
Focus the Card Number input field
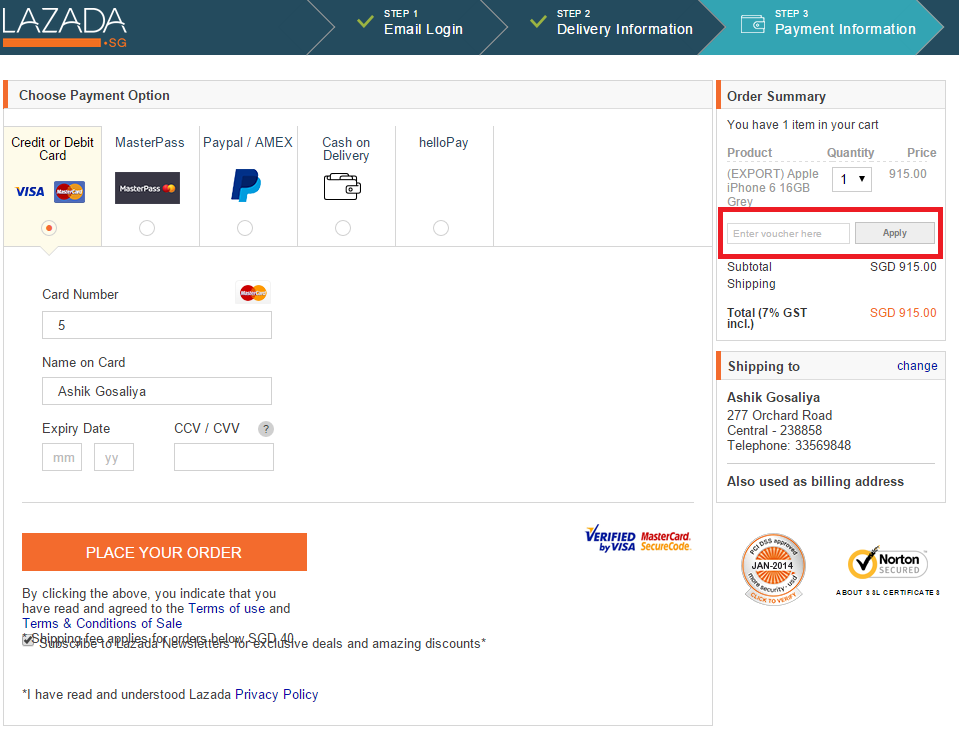tap(157, 325)
